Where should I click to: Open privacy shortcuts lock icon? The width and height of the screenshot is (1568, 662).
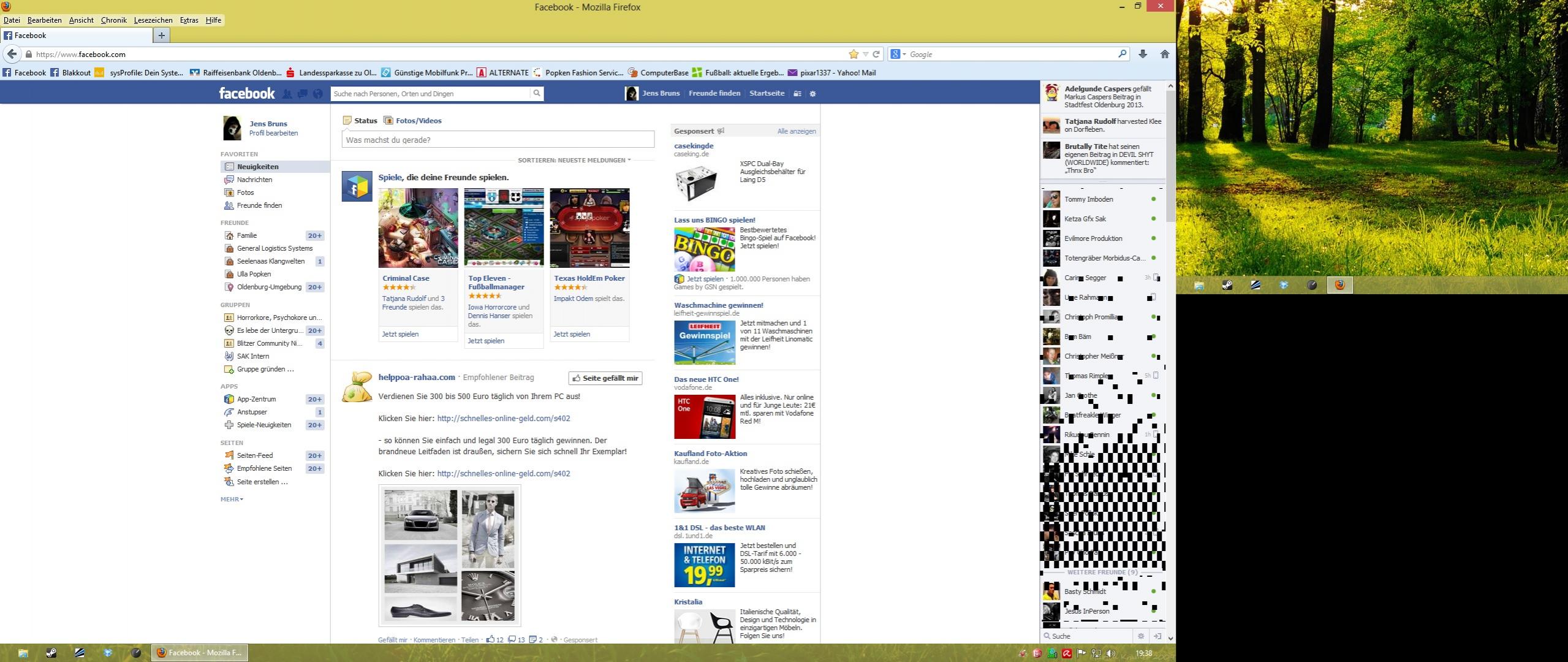point(797,94)
